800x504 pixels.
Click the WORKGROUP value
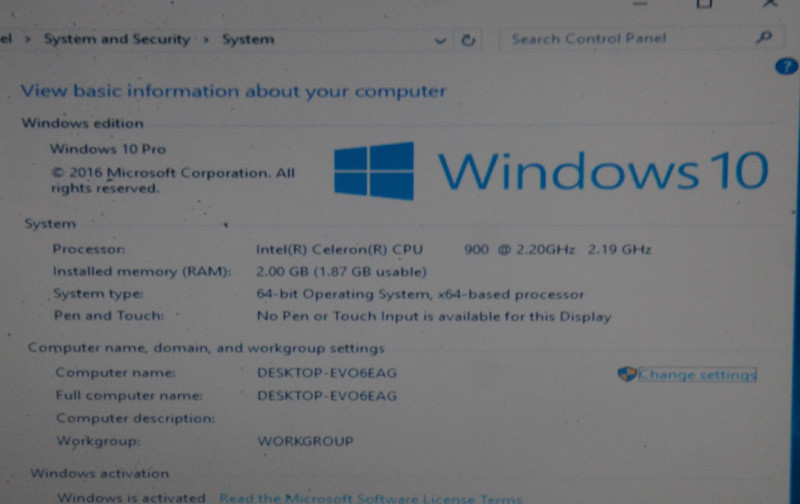[305, 441]
